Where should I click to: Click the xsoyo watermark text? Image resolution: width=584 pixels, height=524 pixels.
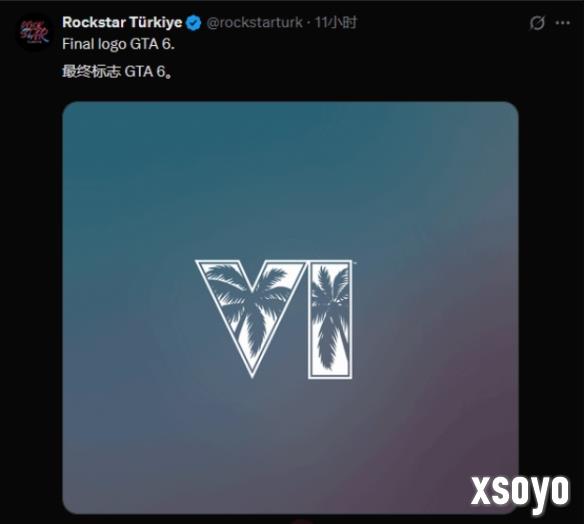tap(520, 493)
